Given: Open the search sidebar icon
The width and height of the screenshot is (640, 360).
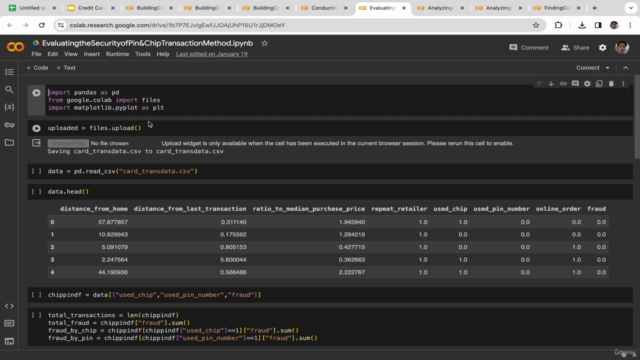Looking at the screenshot, I should [x=9, y=89].
